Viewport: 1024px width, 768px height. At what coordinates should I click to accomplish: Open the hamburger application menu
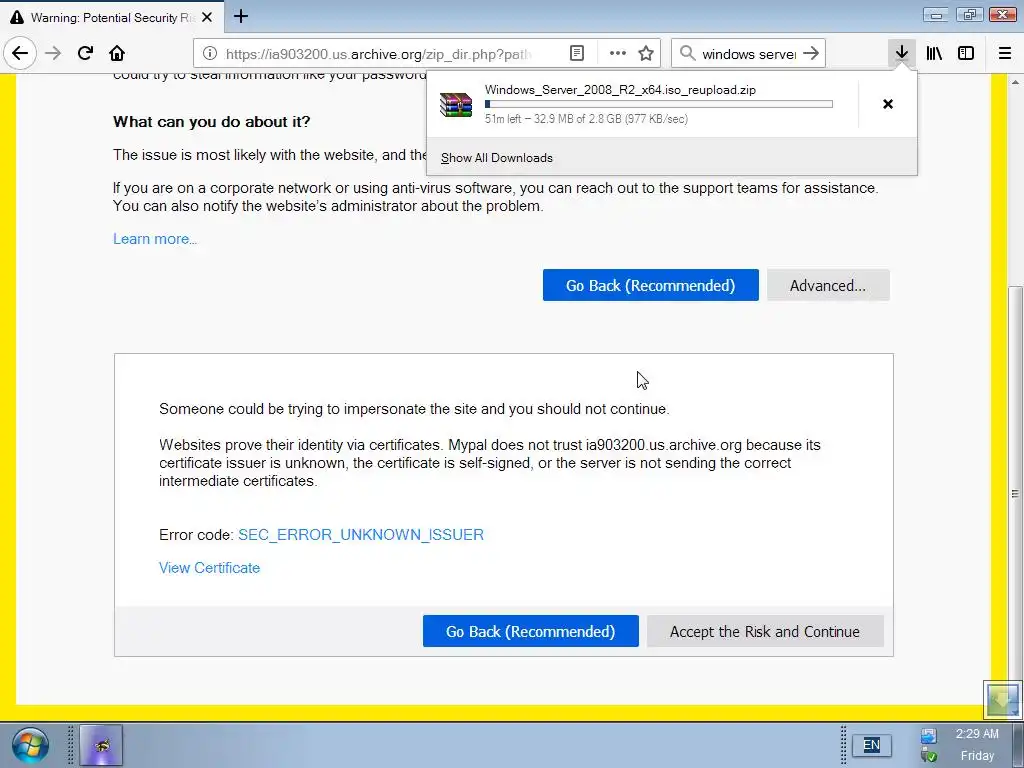tap(1004, 53)
